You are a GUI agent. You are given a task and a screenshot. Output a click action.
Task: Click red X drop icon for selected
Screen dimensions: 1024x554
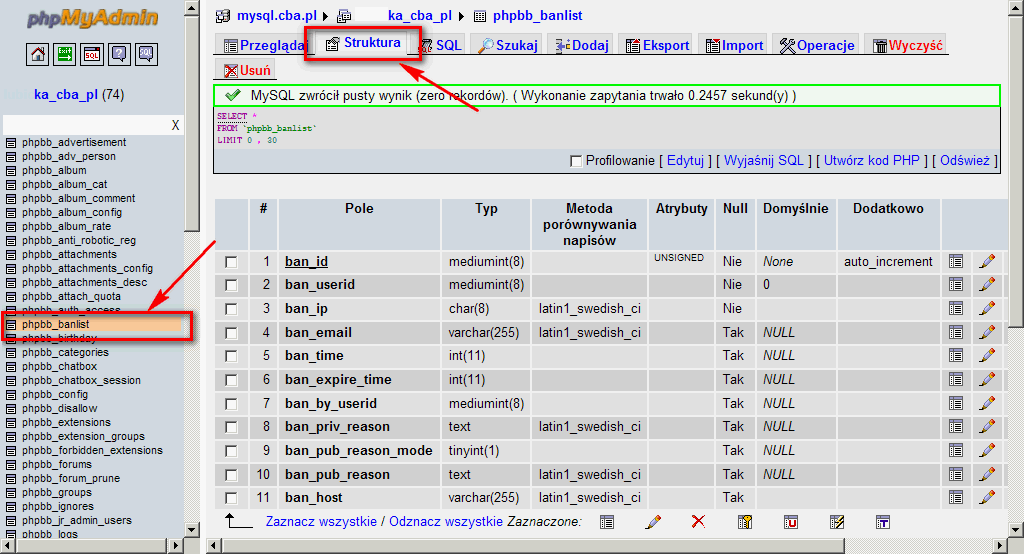click(x=698, y=521)
